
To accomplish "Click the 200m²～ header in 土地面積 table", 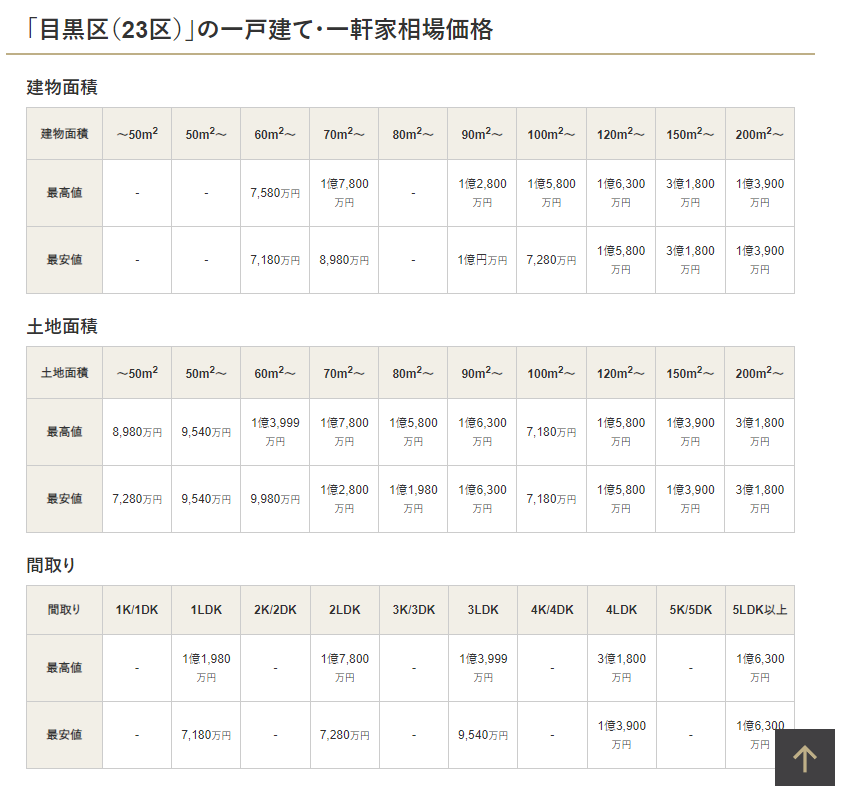I will pyautogui.click(x=760, y=373).
